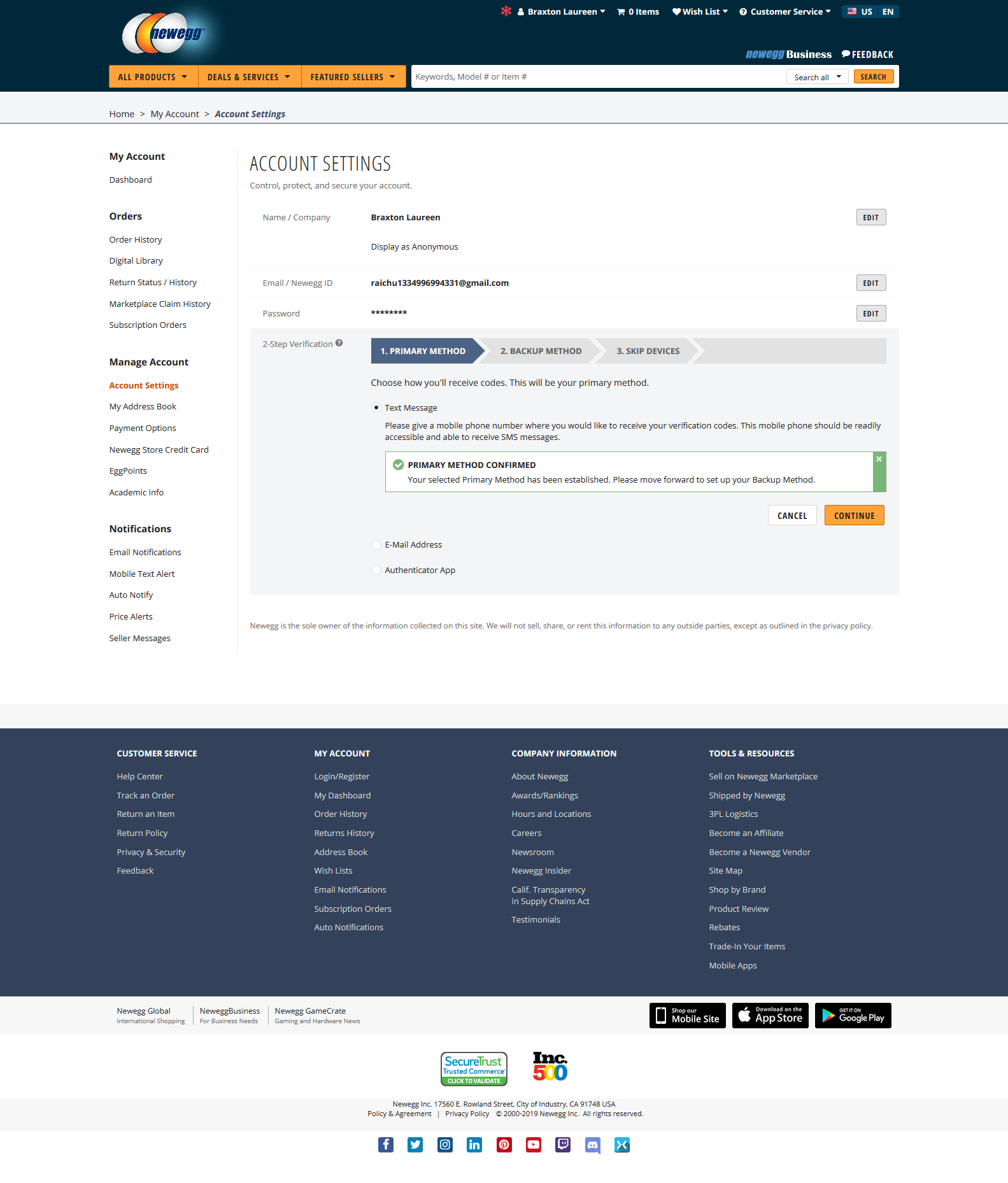1008x1183 pixels.
Task: Open Digital Library in the sidebar
Action: tap(136, 261)
